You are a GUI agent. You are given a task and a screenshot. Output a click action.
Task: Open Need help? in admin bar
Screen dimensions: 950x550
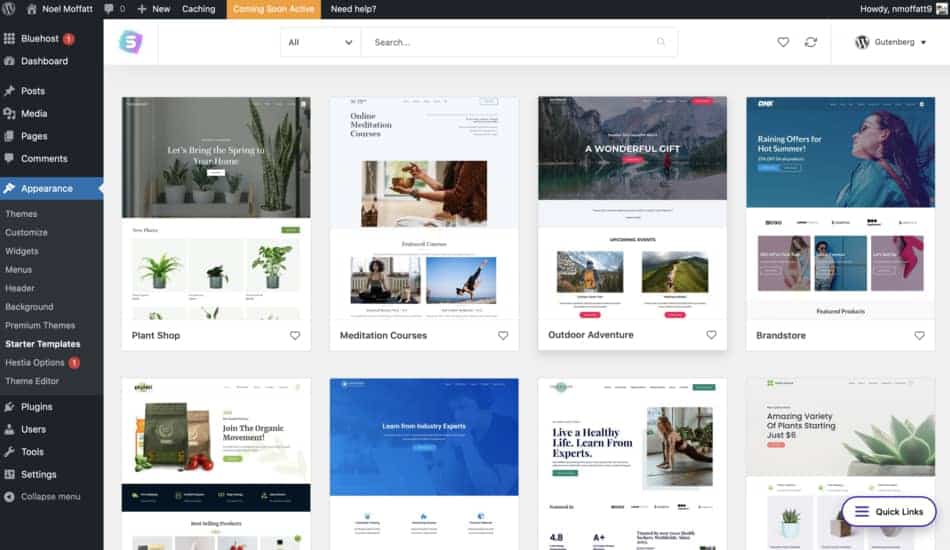(353, 9)
